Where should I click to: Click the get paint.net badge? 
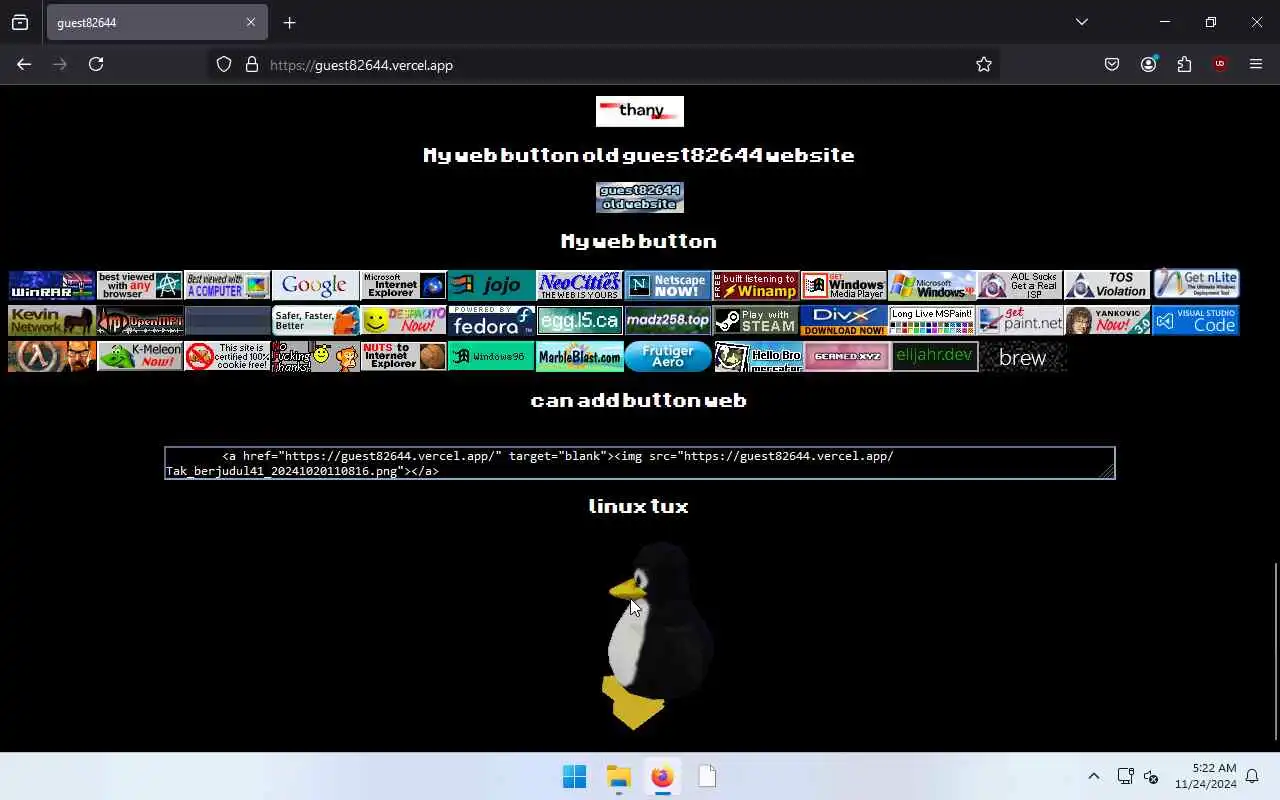click(x=1019, y=321)
